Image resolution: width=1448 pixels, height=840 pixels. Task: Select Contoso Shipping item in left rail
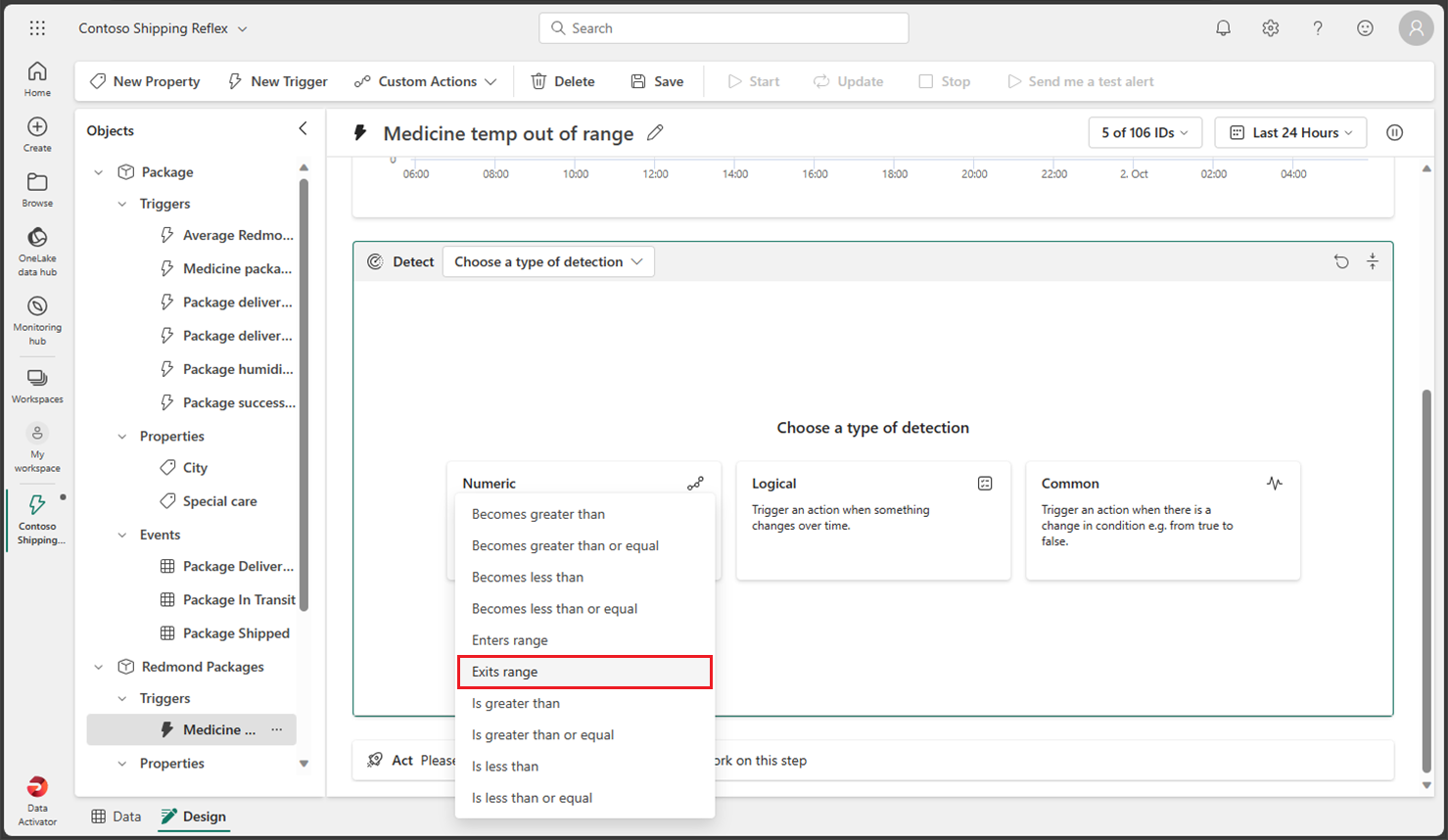coord(37,519)
